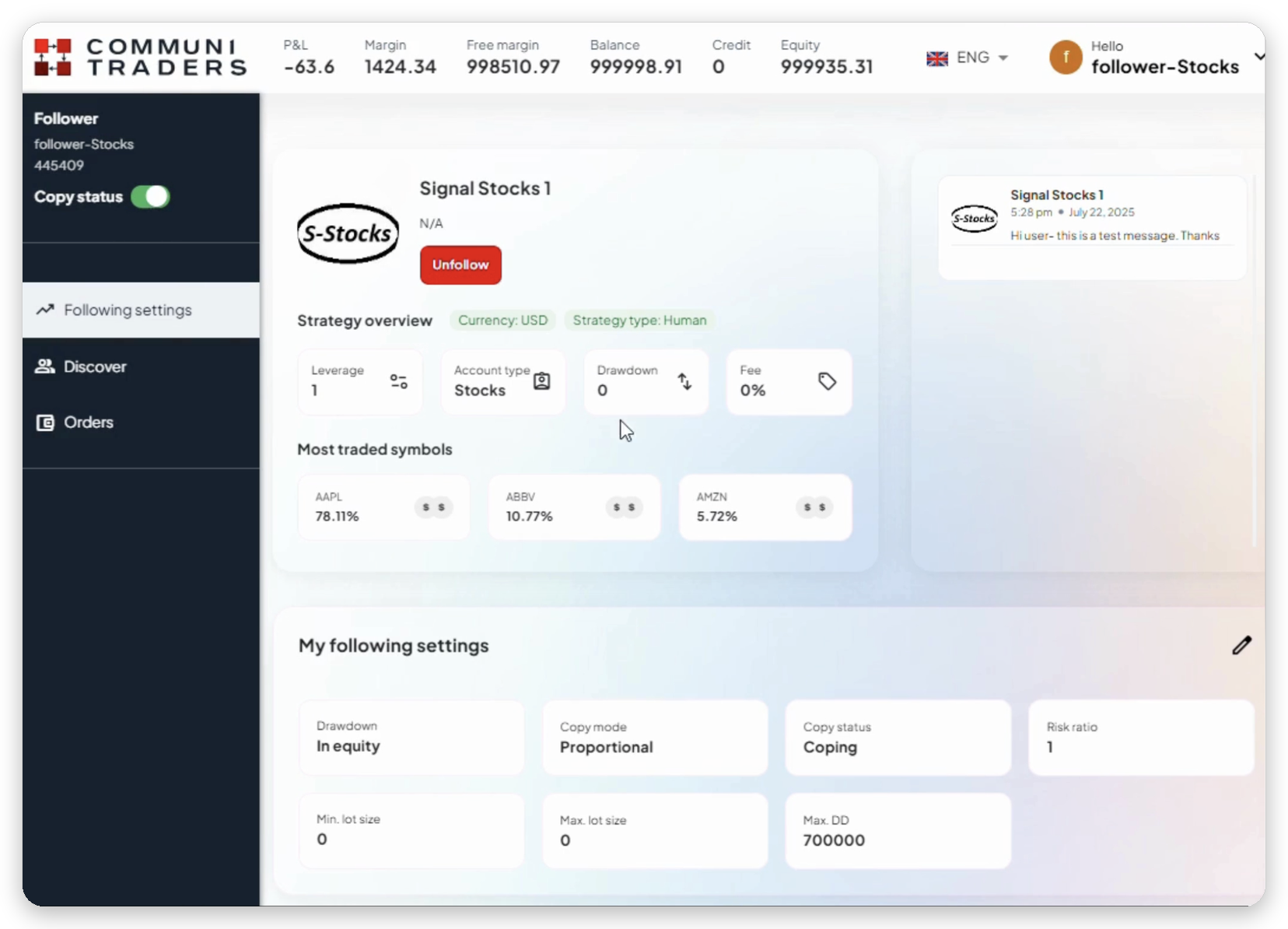The image size is (1288, 929).
Task: Click the Balance value 999998.91
Action: tap(636, 67)
